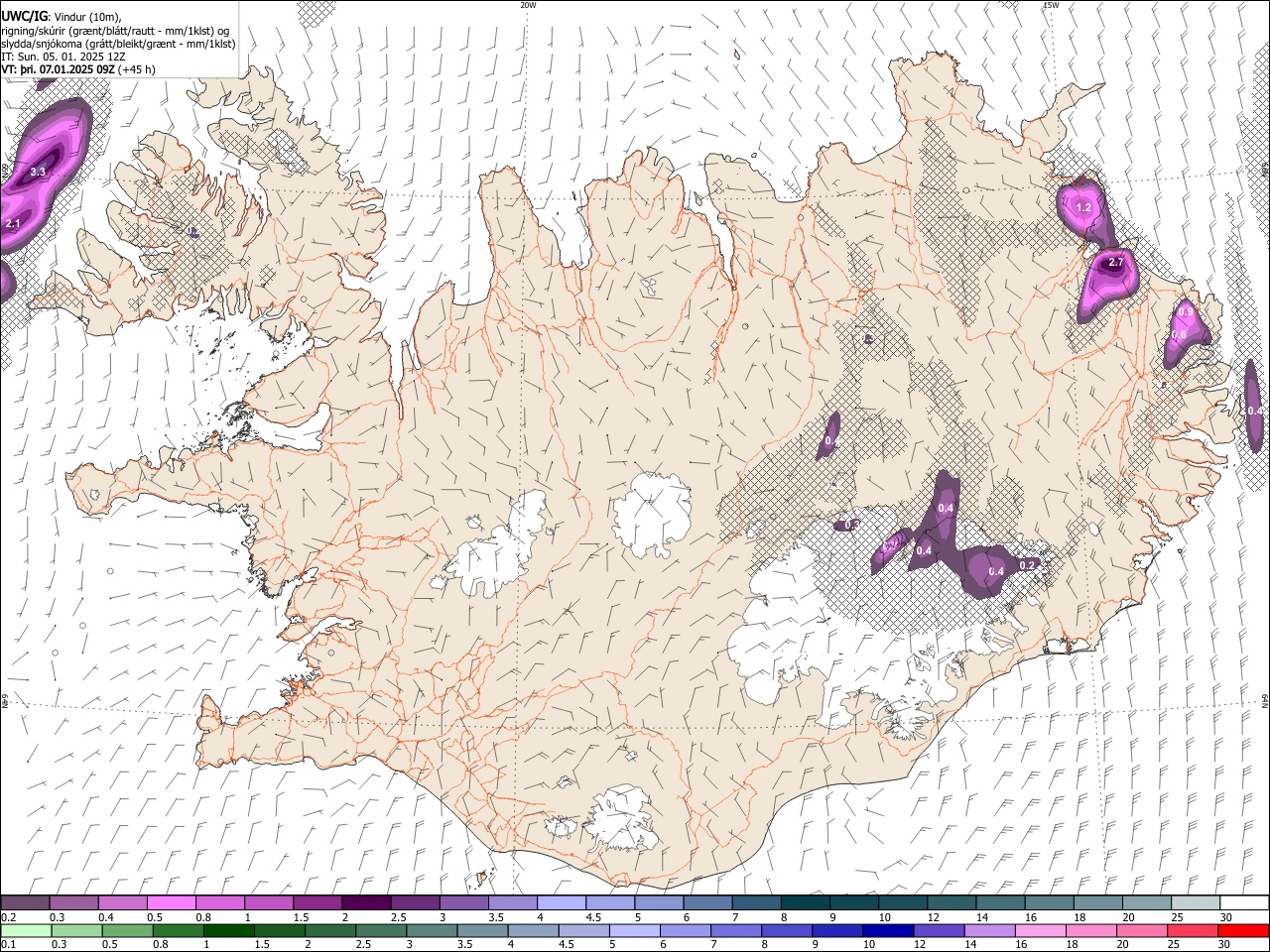Select the darkest green 1 rain scale swatch
The width and height of the screenshot is (1270, 952).
pyautogui.click(x=227, y=930)
